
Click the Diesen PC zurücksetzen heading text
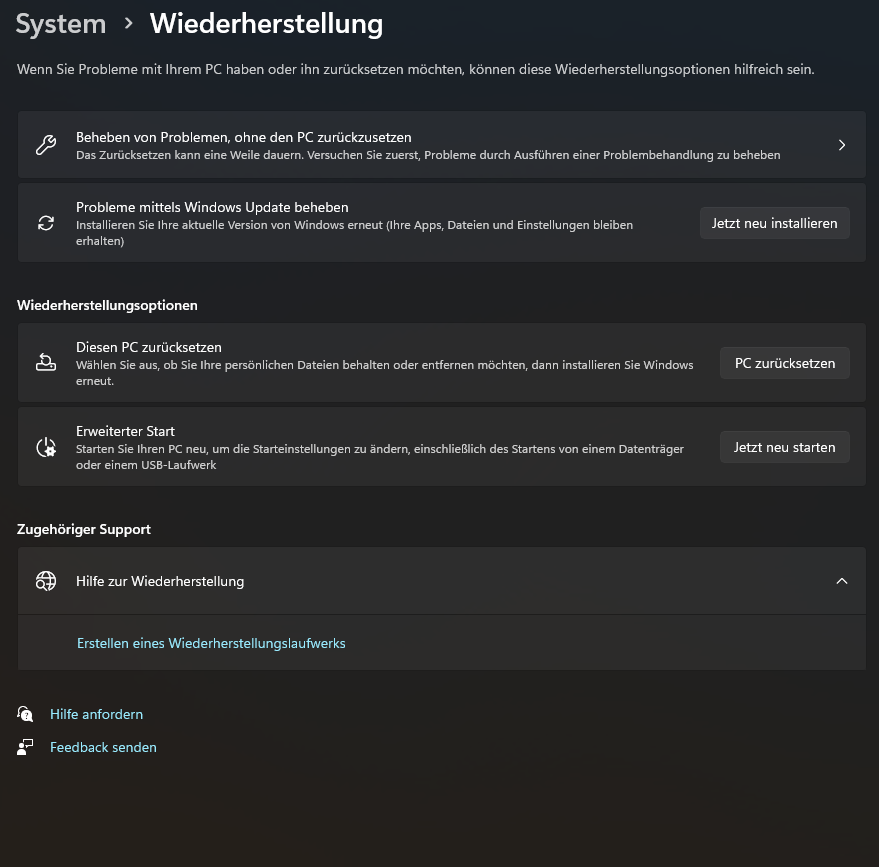click(x=149, y=347)
